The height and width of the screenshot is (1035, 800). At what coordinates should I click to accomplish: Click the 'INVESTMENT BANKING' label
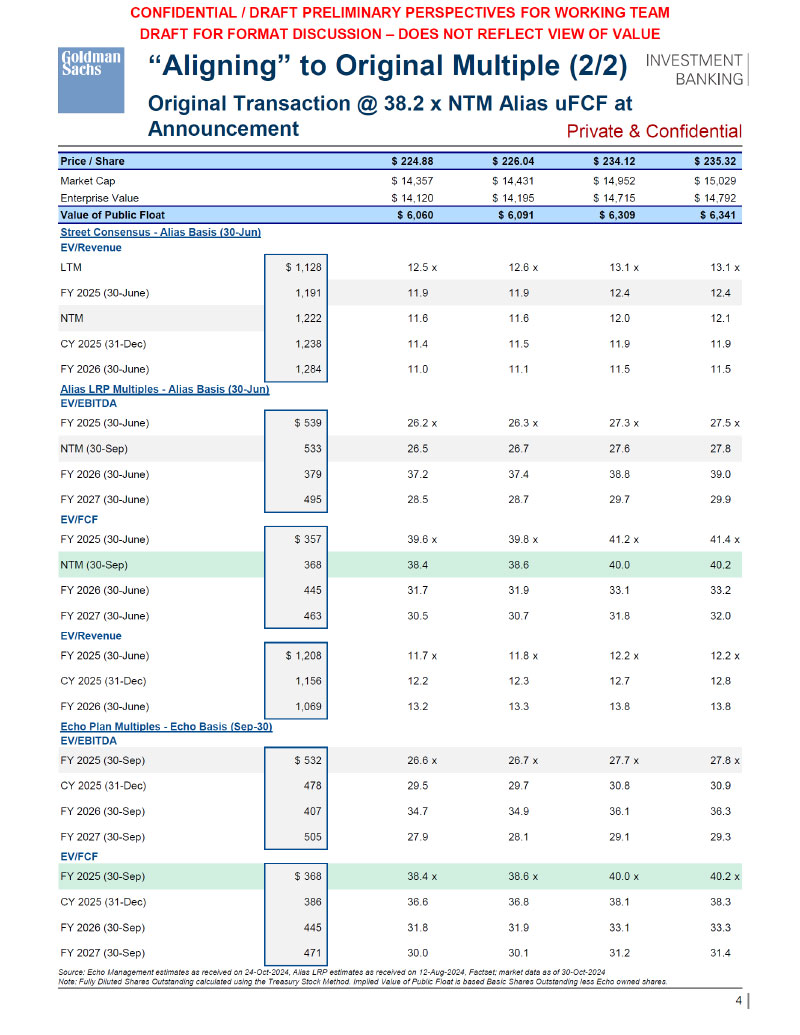(694, 69)
